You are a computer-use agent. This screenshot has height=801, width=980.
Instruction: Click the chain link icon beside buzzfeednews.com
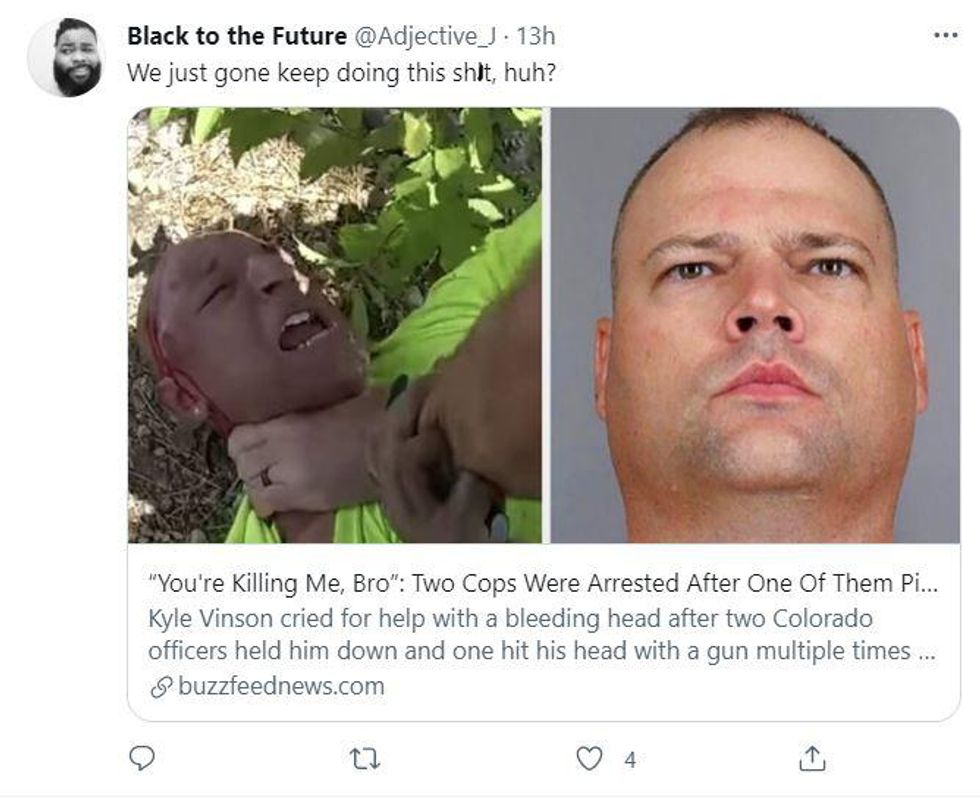[x=161, y=687]
